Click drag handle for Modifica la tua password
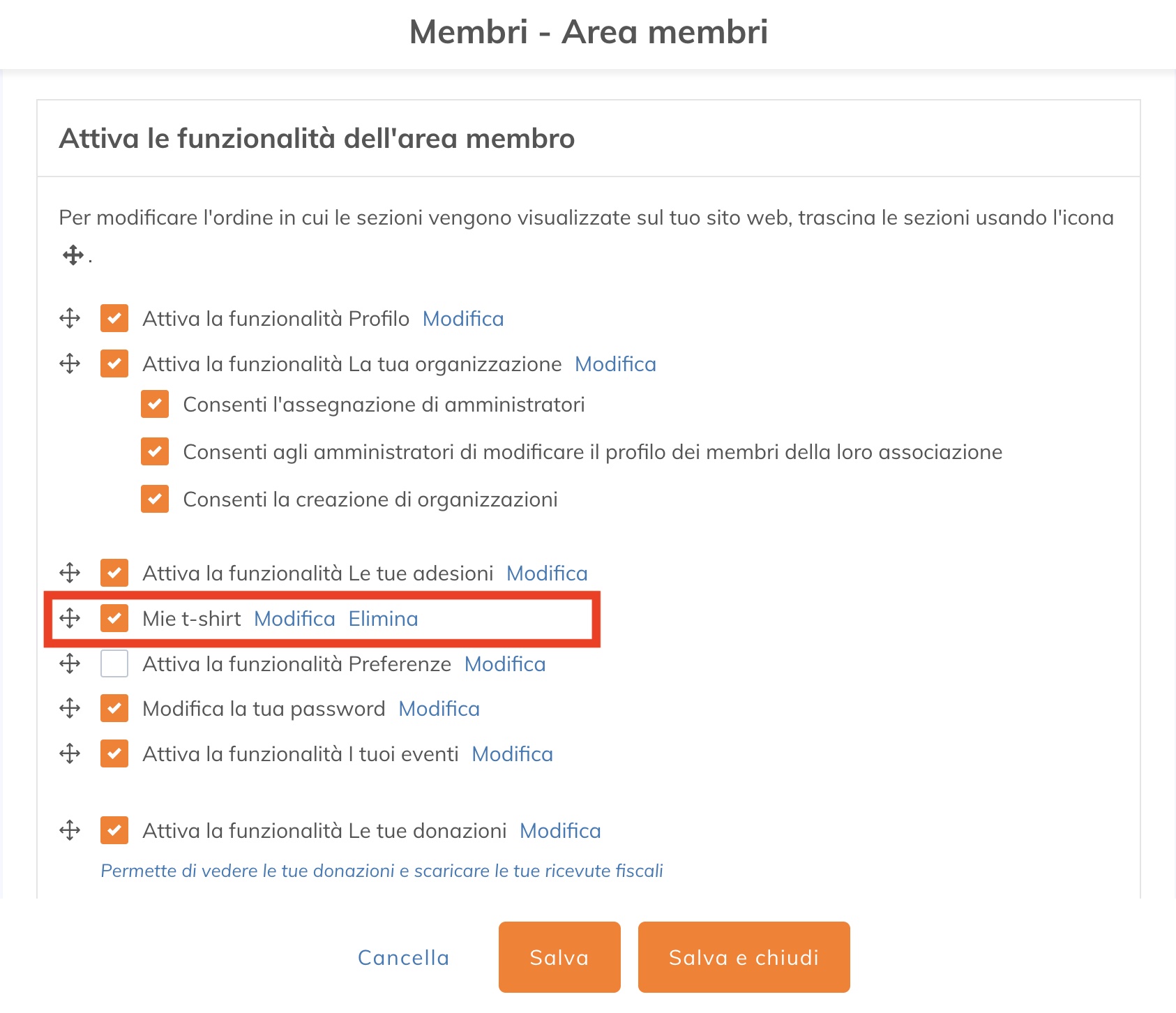 click(70, 708)
